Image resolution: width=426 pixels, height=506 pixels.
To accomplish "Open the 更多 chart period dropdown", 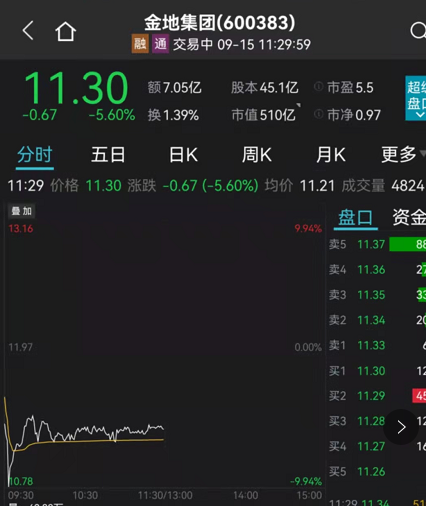I will click(402, 154).
